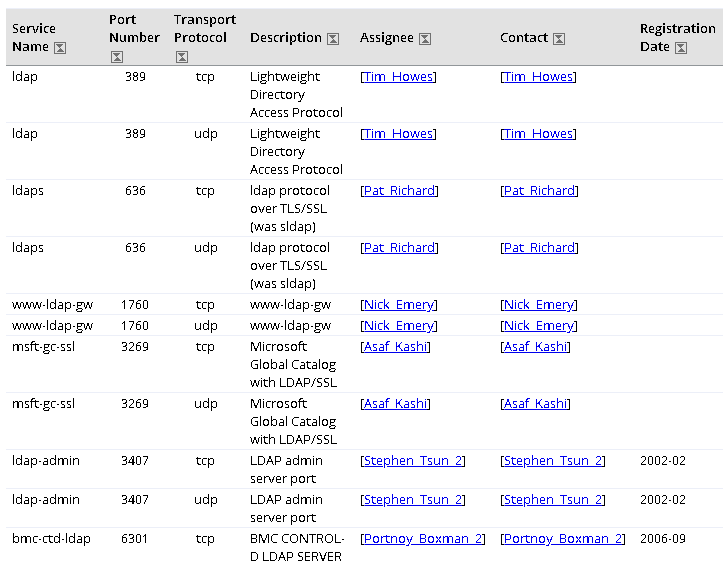Follow Pat Richard assignee link for ldaps tcp
Screen dimensions: 723x563
[x=399, y=190]
